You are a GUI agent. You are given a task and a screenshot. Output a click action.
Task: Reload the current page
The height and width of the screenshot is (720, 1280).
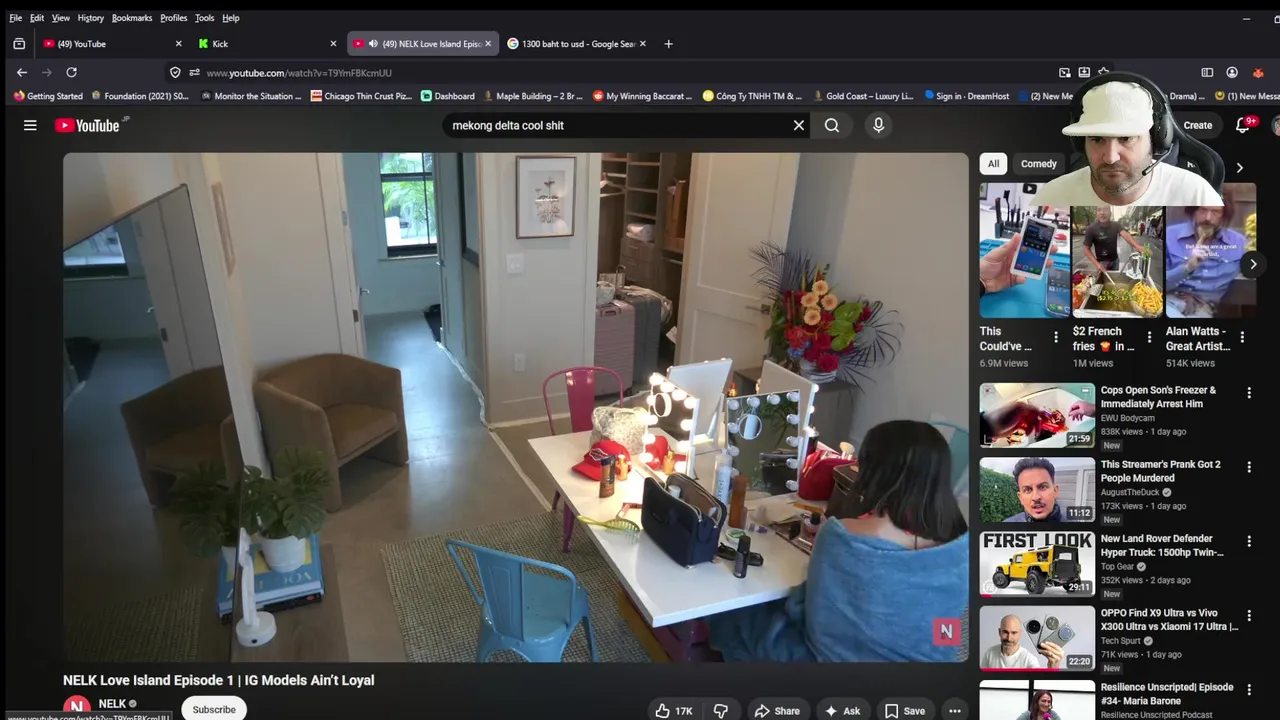pos(71,72)
